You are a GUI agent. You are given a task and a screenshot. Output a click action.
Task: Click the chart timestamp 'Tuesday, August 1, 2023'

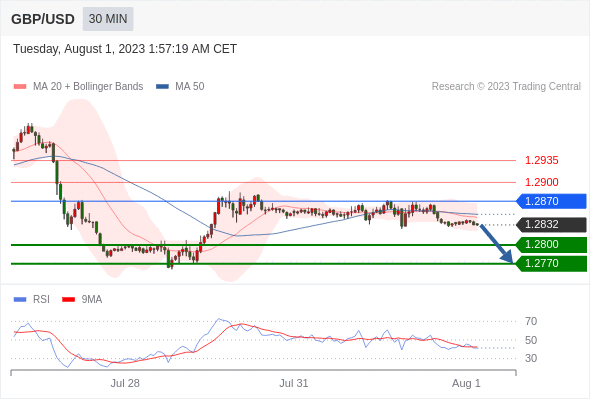(x=125, y=49)
